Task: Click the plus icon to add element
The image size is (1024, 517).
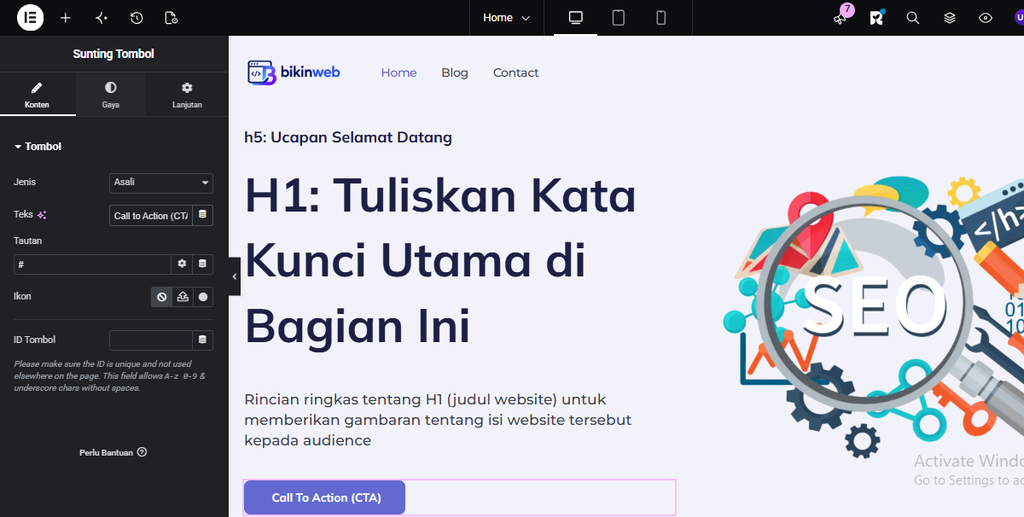Action: tap(65, 18)
